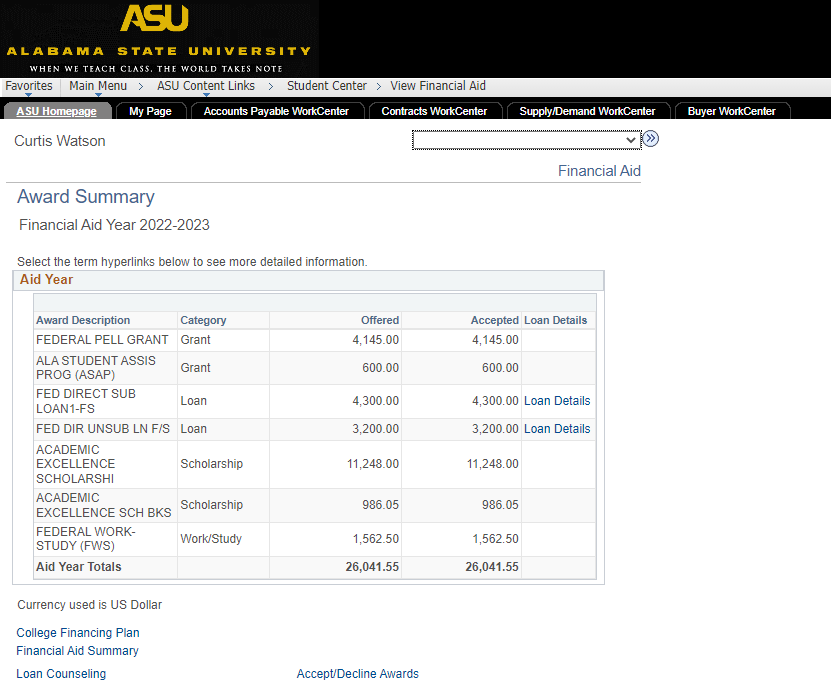Switch to the Contracts WorkCenter tab
The image size is (831, 692).
coord(434,111)
